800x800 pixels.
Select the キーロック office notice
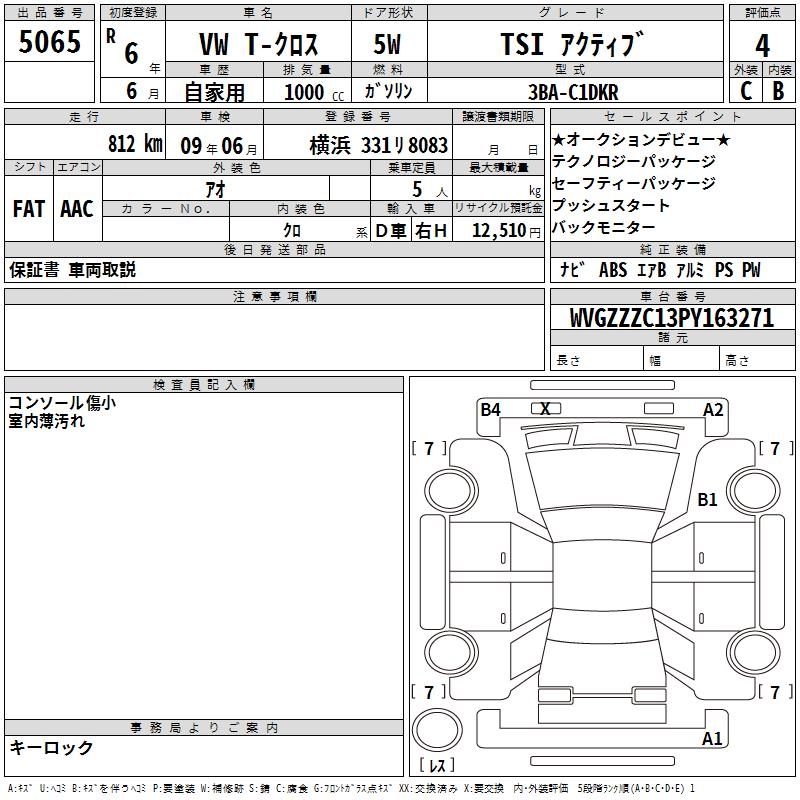(52, 747)
